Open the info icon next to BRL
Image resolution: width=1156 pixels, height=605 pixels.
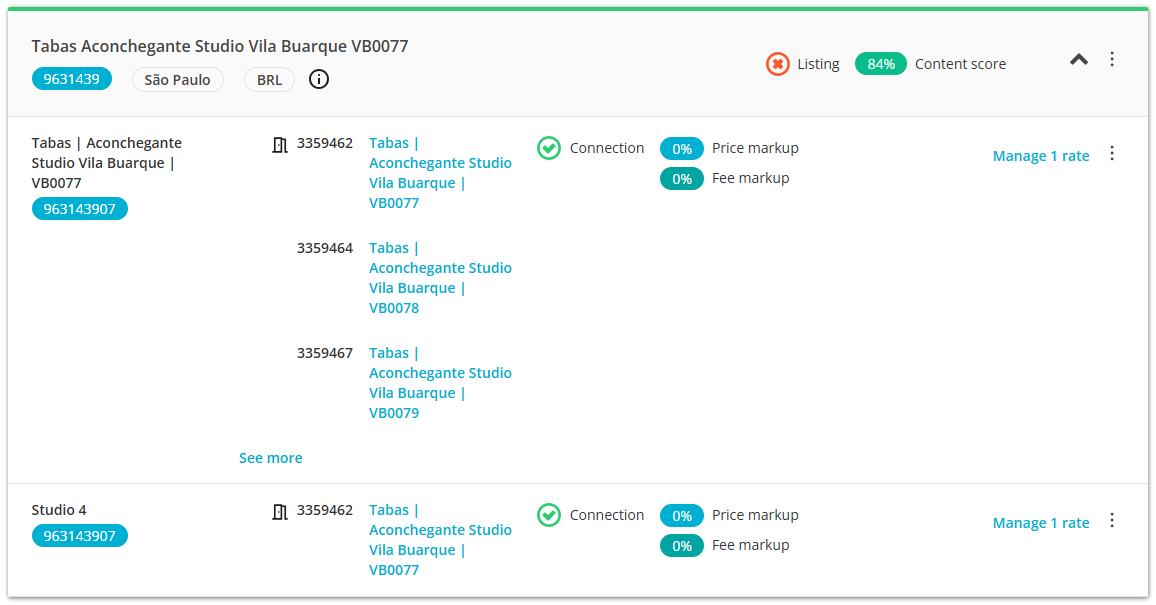tap(318, 80)
